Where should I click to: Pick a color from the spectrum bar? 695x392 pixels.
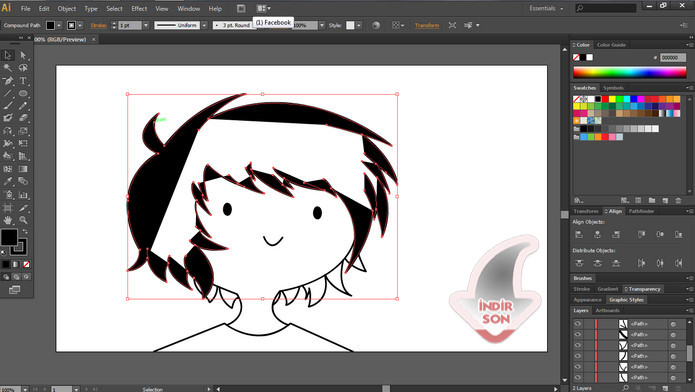629,72
